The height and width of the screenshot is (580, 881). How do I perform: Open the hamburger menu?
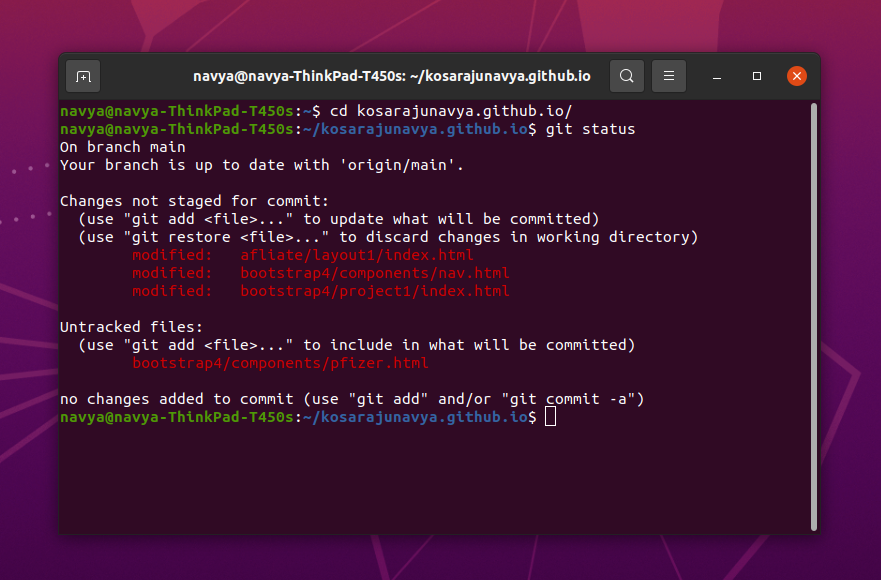pos(668,75)
